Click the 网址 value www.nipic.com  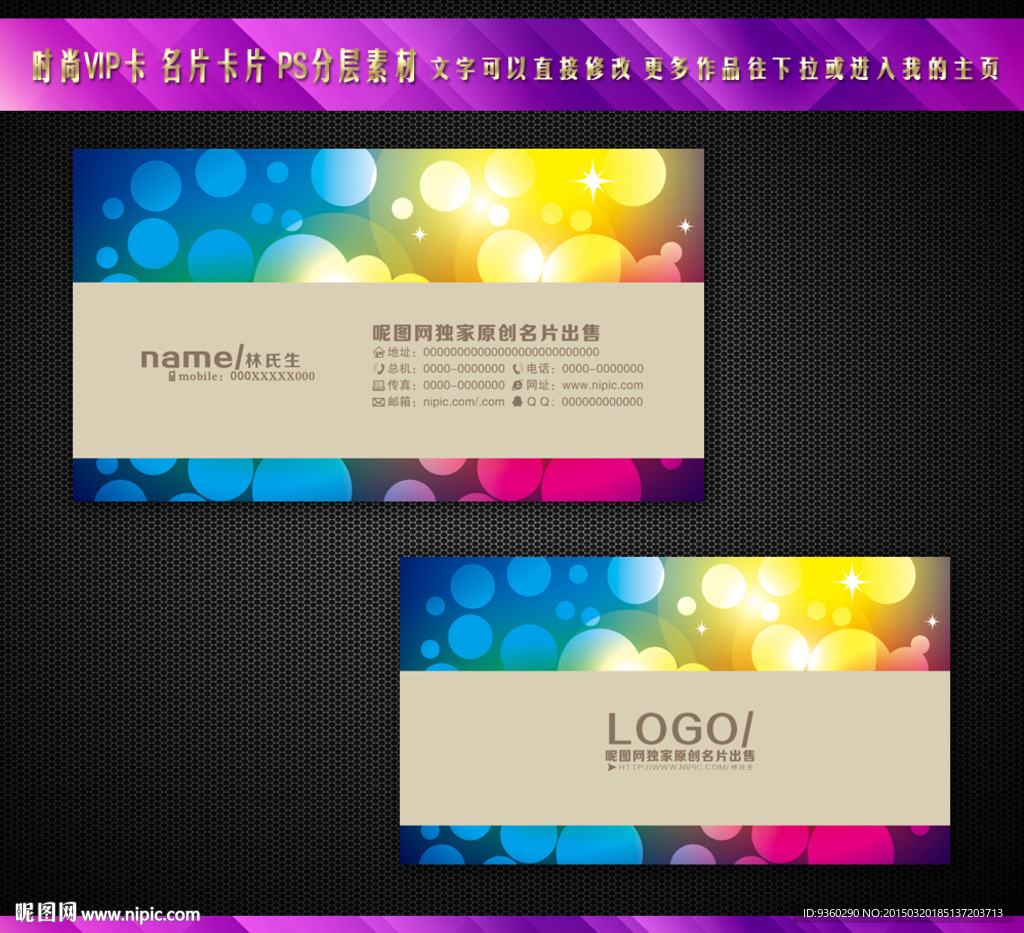tap(603, 385)
